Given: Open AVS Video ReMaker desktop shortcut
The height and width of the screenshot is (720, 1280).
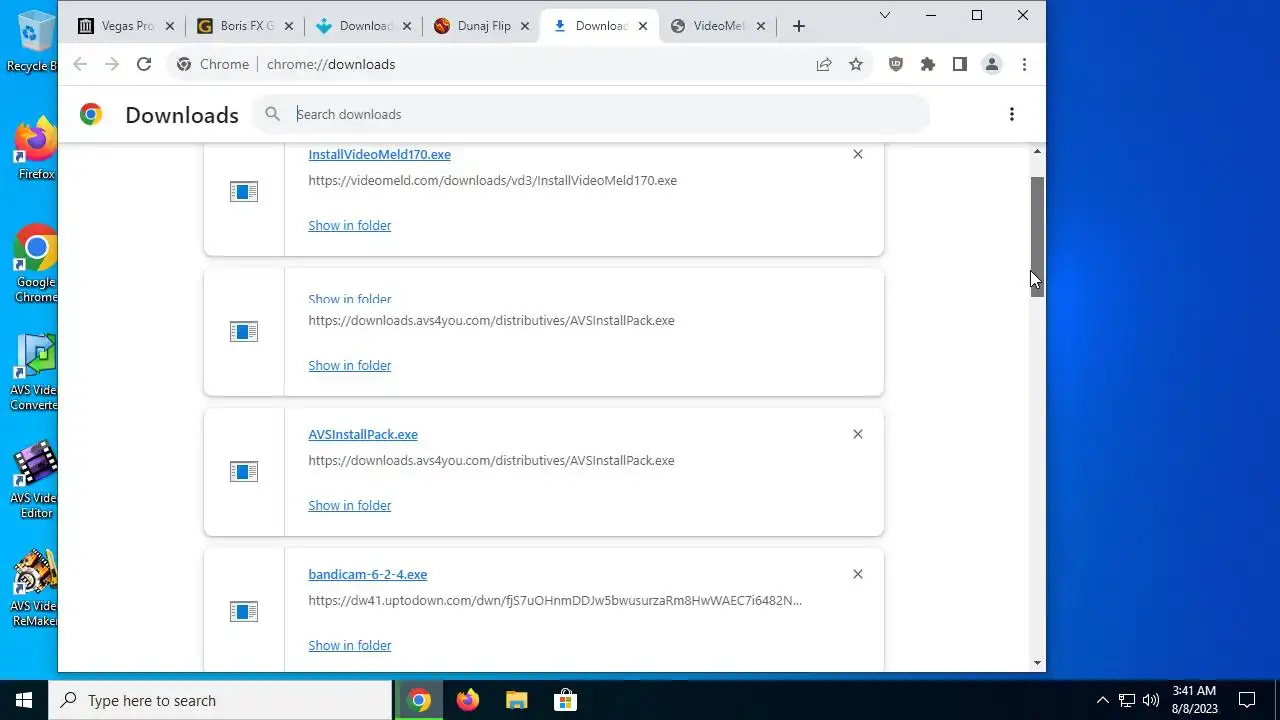Looking at the screenshot, I should point(36,588).
